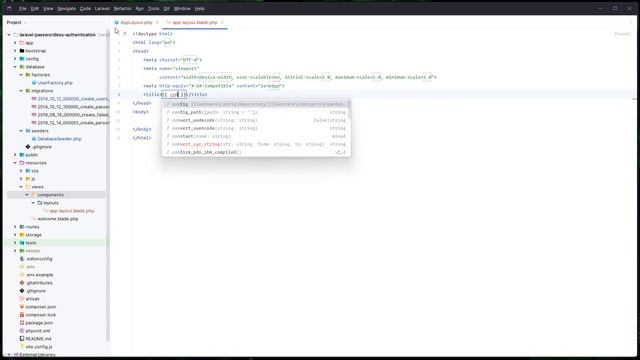
Task: Select UserFactory.php in the project tree
Action: click(55, 83)
